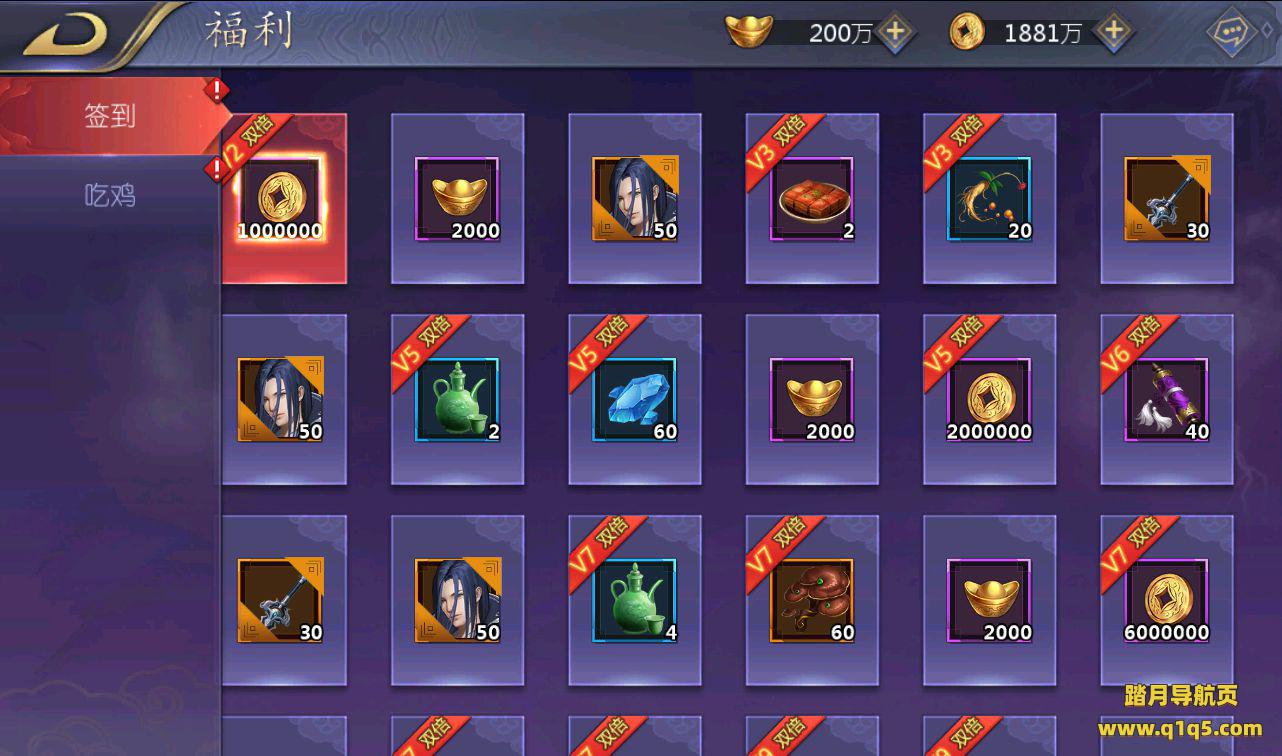Select the green wine jug reward showing 4
1282x756 pixels.
[x=635, y=601]
